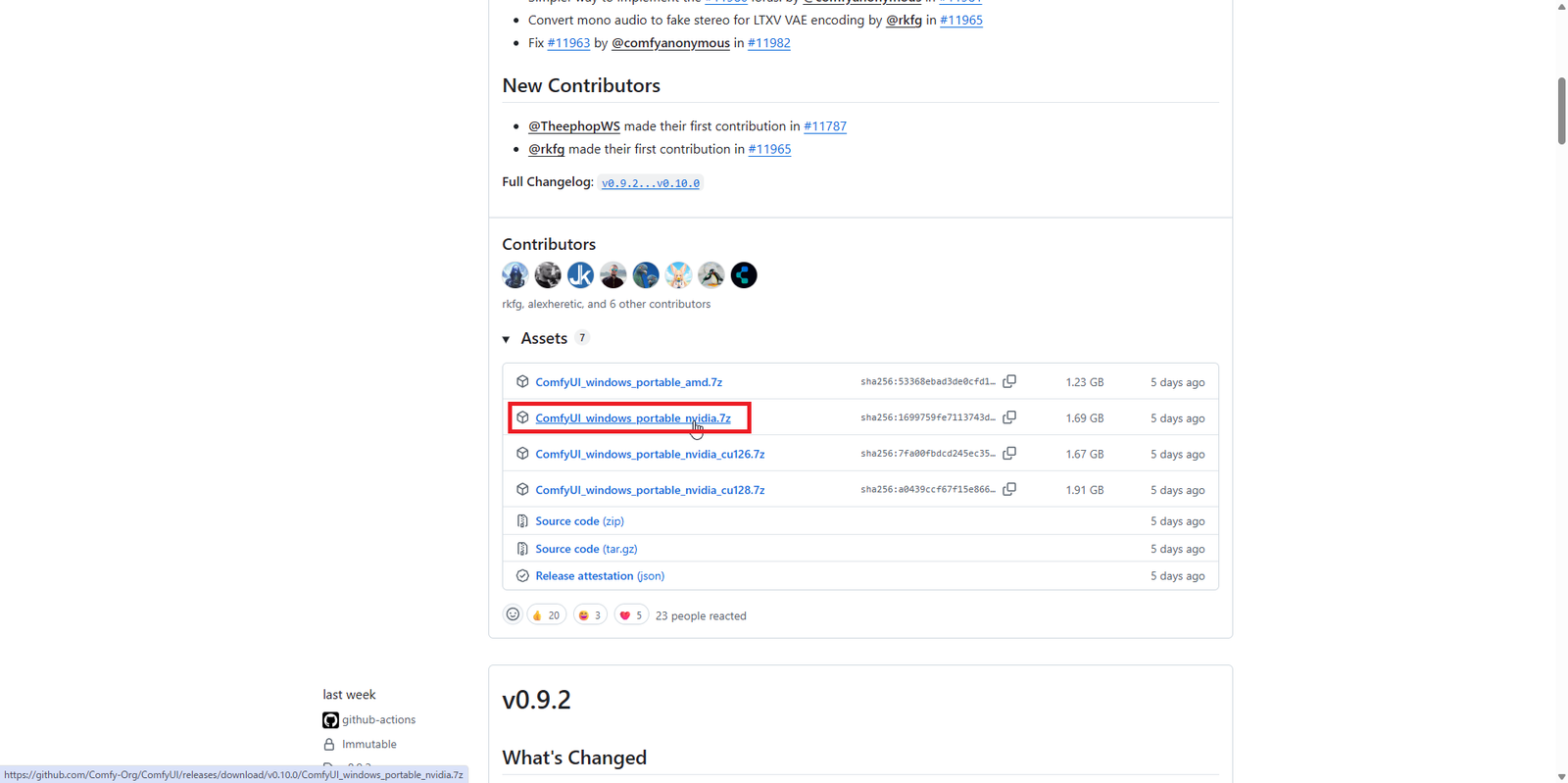
Task: Download ComfyUI_windows_portable_nvidia_cu128.7z
Action: [x=650, y=490]
